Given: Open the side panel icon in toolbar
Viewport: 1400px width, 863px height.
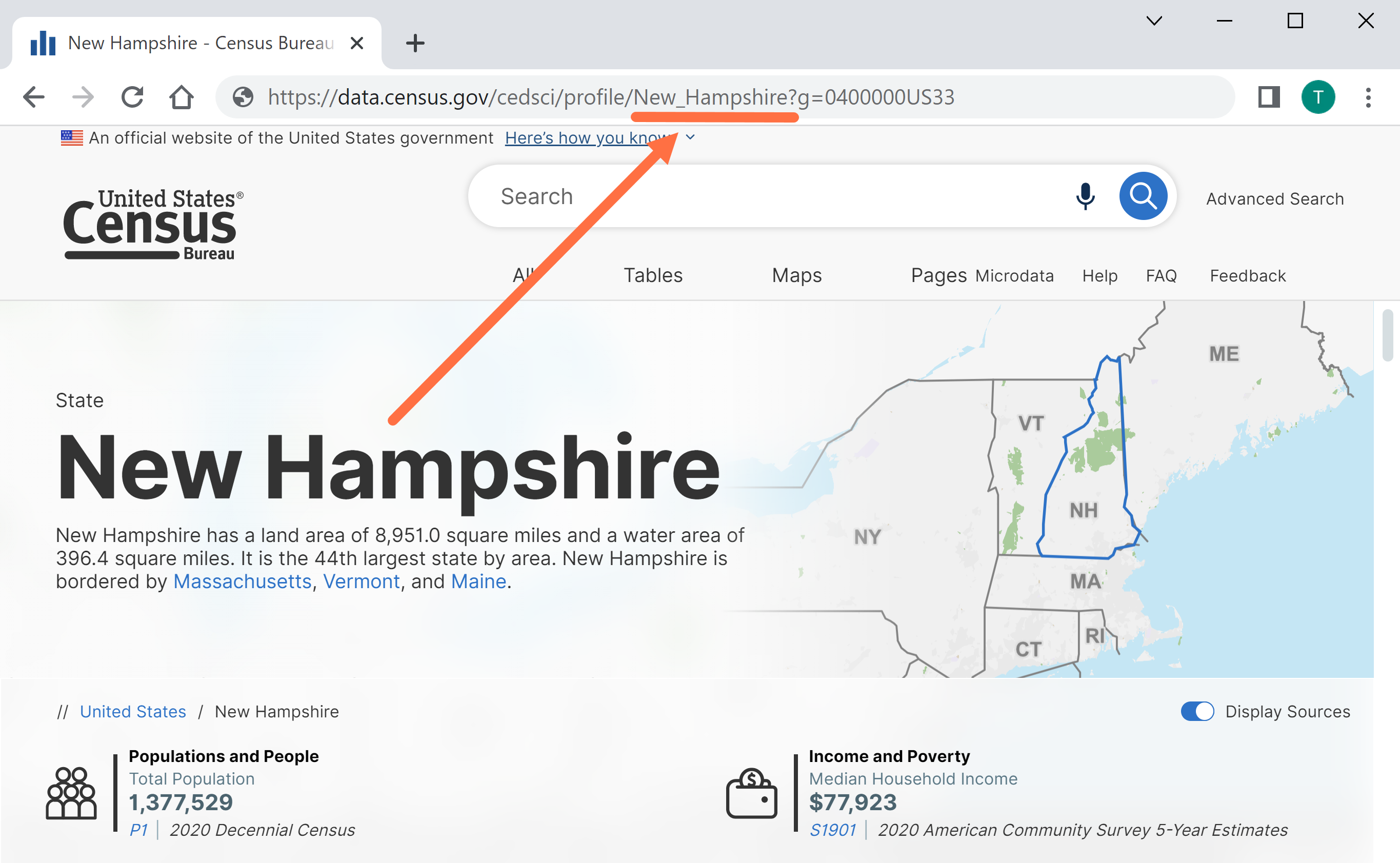Looking at the screenshot, I should 1269,97.
